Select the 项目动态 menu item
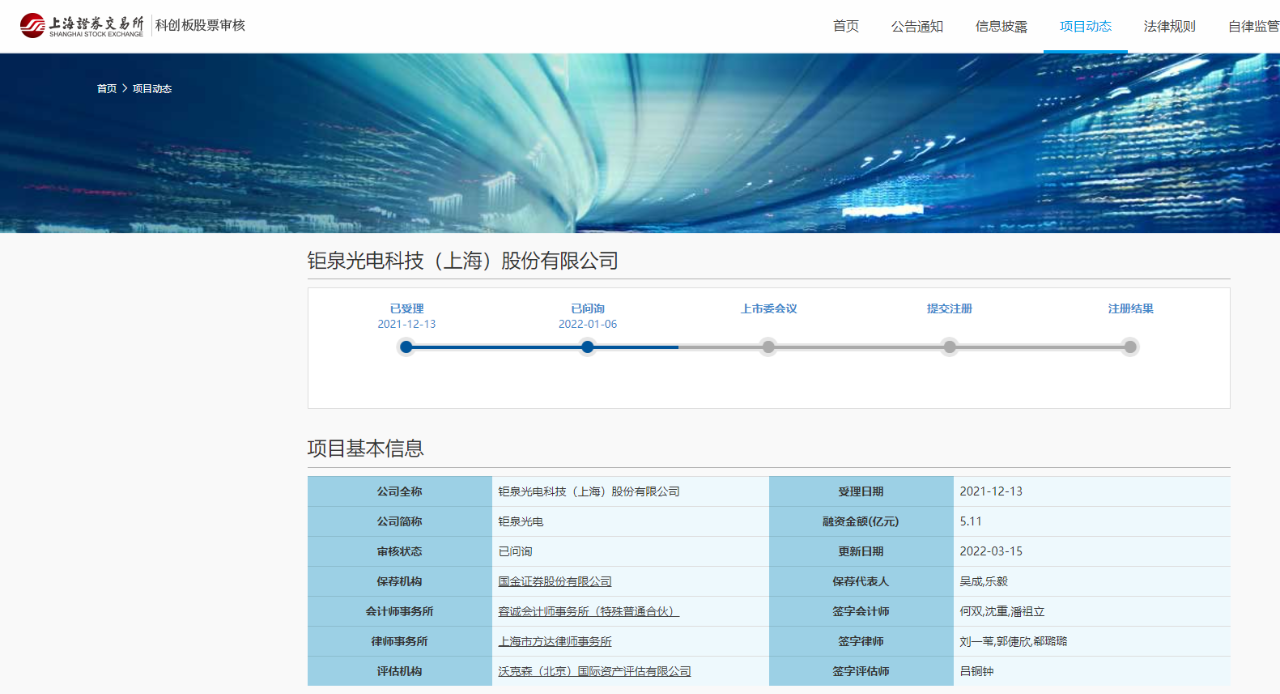 point(1086,26)
